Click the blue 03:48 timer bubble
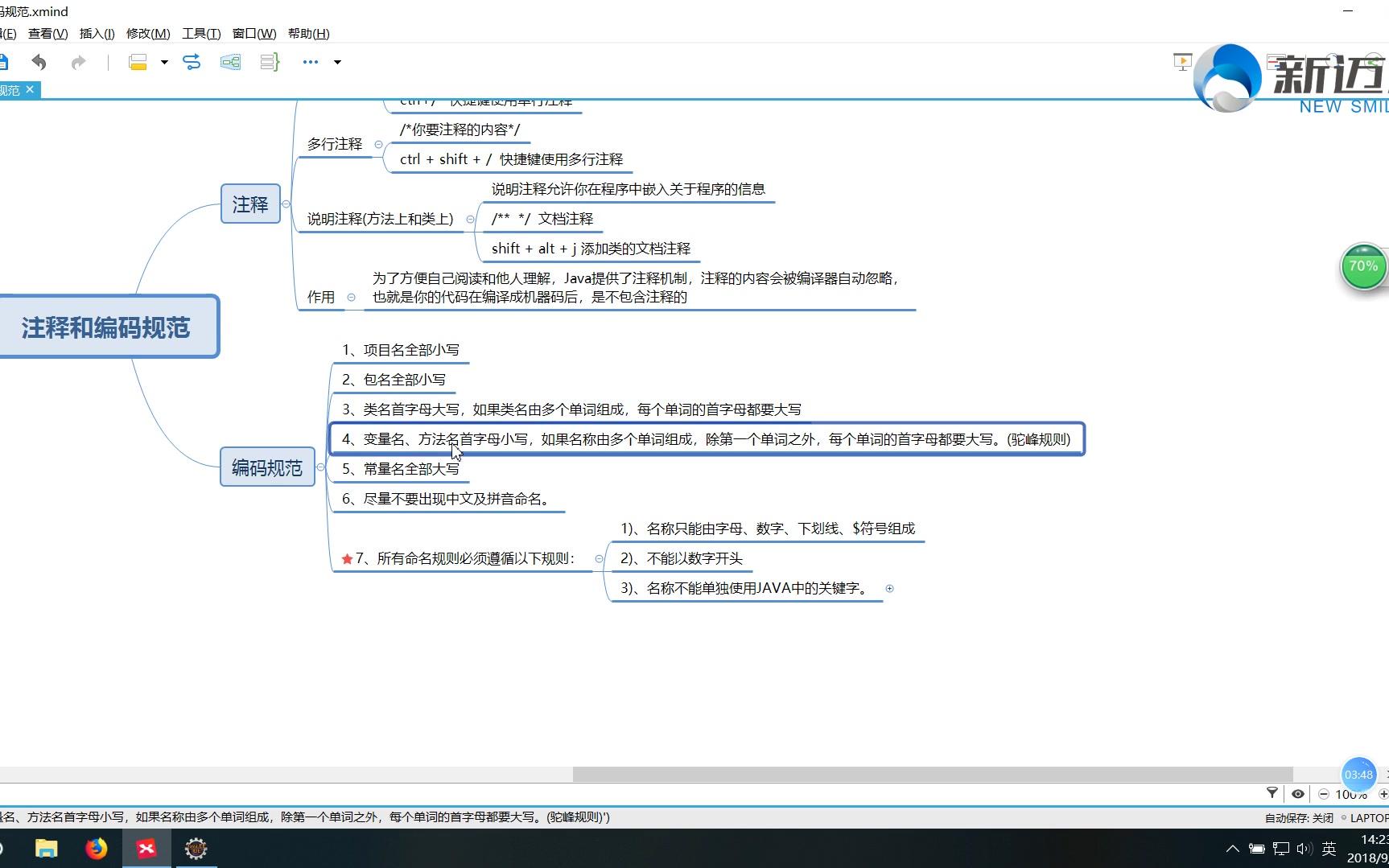1389x868 pixels. coord(1358,775)
